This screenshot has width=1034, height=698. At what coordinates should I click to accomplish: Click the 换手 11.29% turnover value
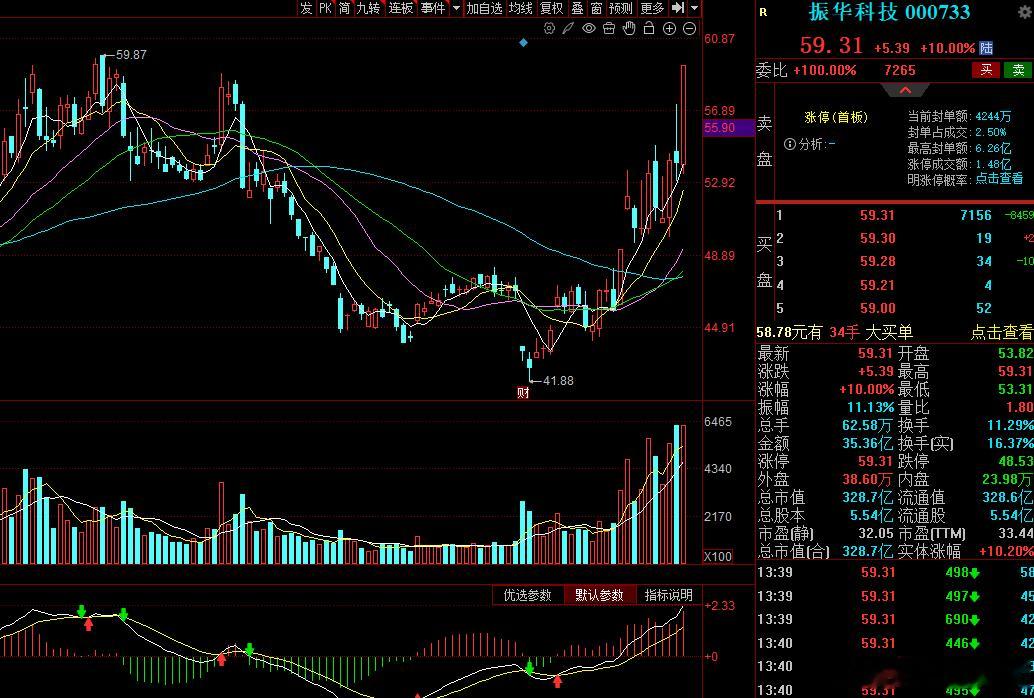point(1011,425)
